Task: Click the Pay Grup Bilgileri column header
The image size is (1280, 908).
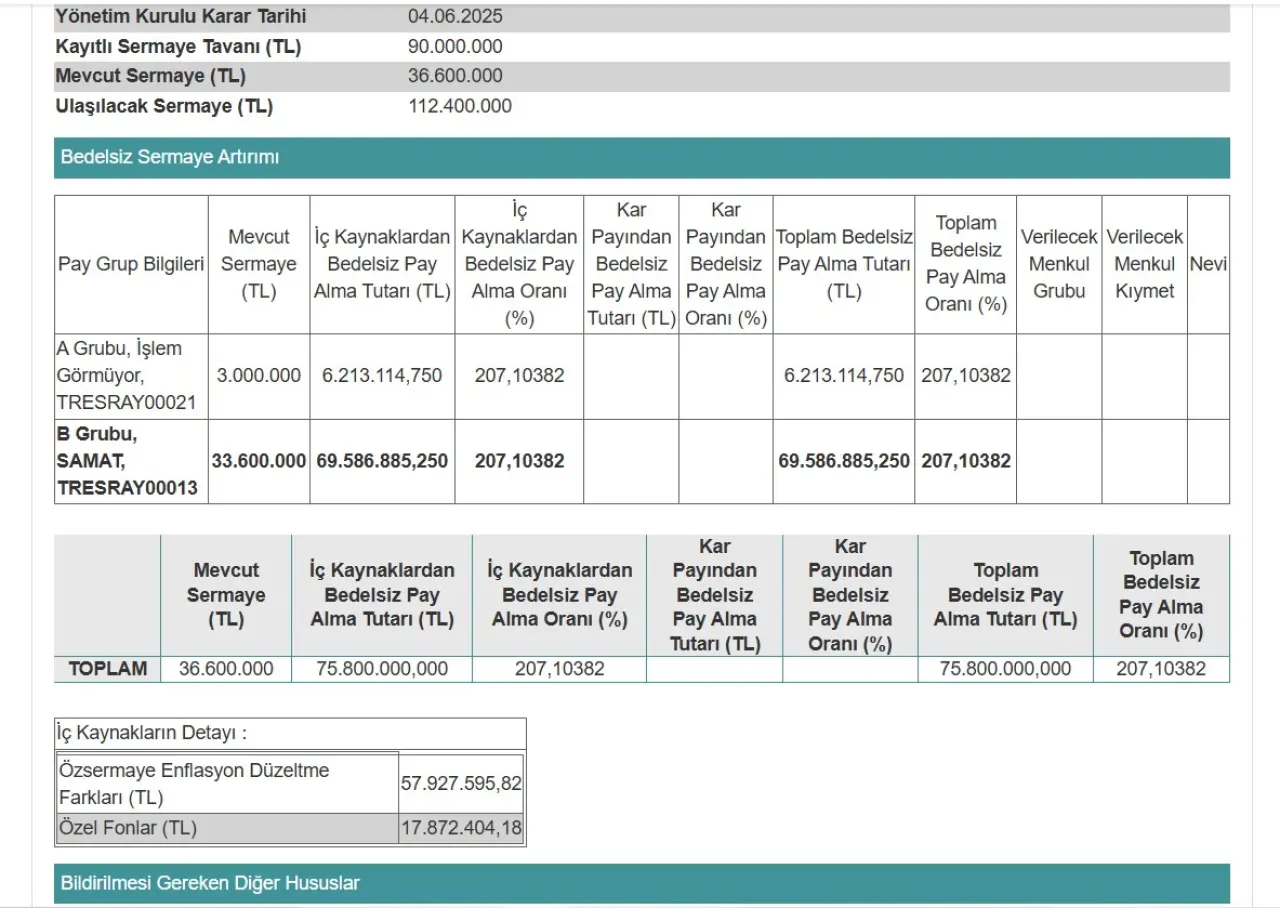Action: point(131,265)
